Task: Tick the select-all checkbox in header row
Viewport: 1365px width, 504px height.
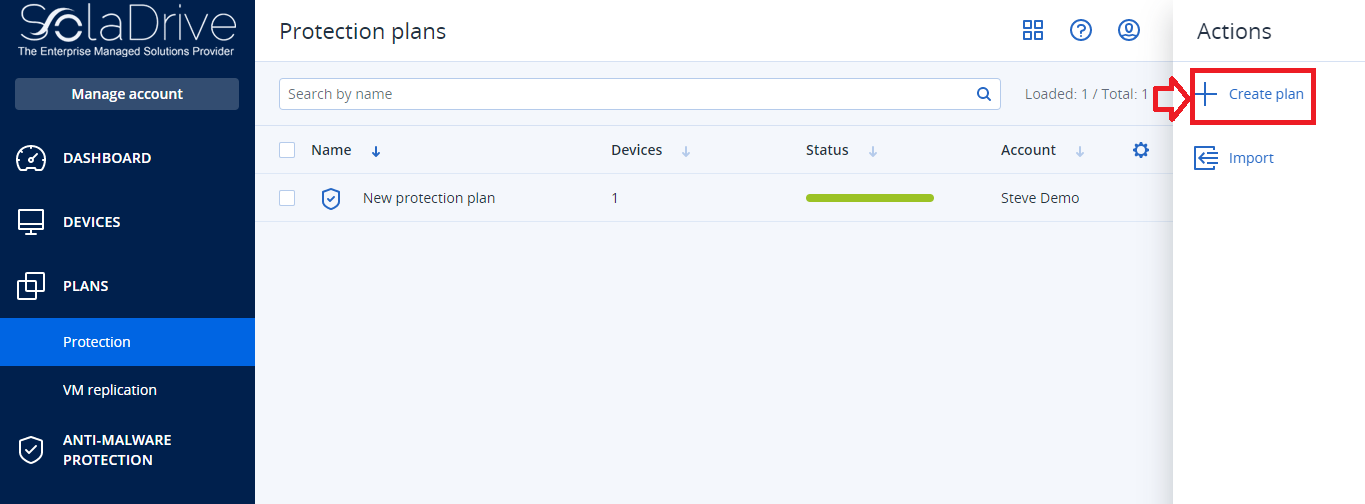Action: 287,150
